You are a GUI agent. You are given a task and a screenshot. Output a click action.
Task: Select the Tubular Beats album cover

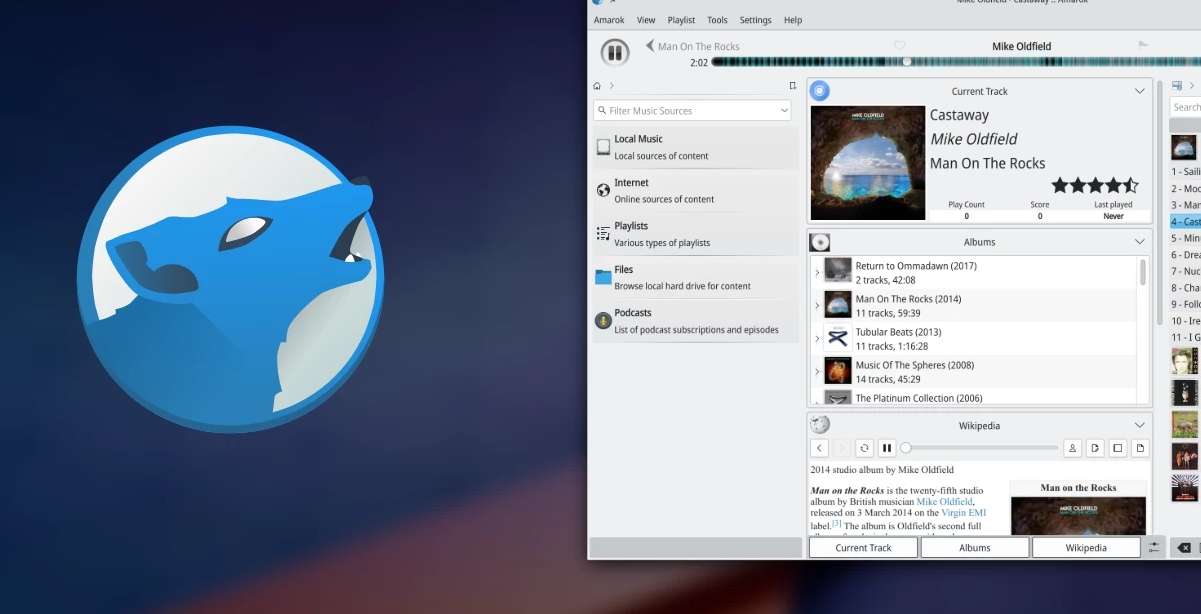(838, 338)
